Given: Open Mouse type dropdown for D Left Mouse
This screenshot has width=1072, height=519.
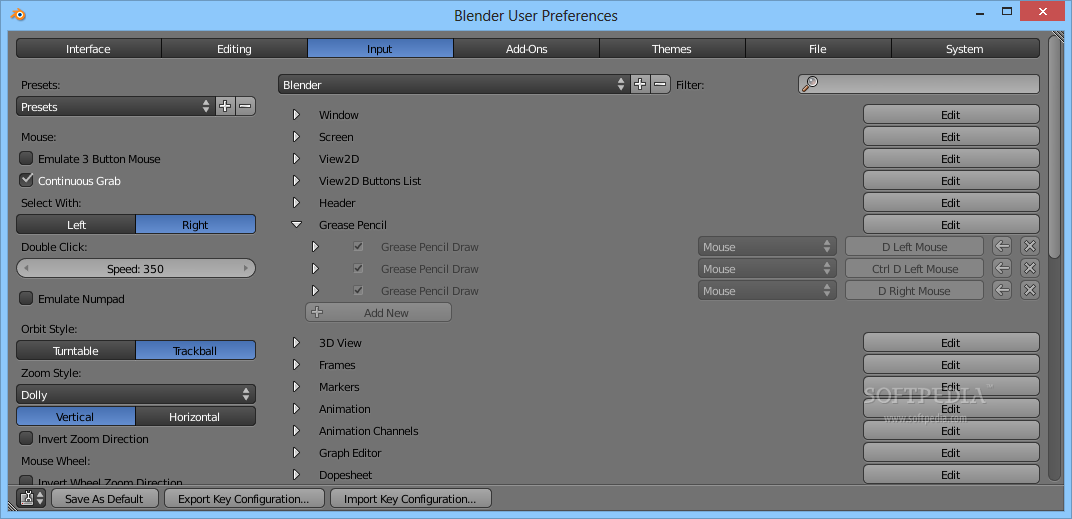Looking at the screenshot, I should 767,247.
